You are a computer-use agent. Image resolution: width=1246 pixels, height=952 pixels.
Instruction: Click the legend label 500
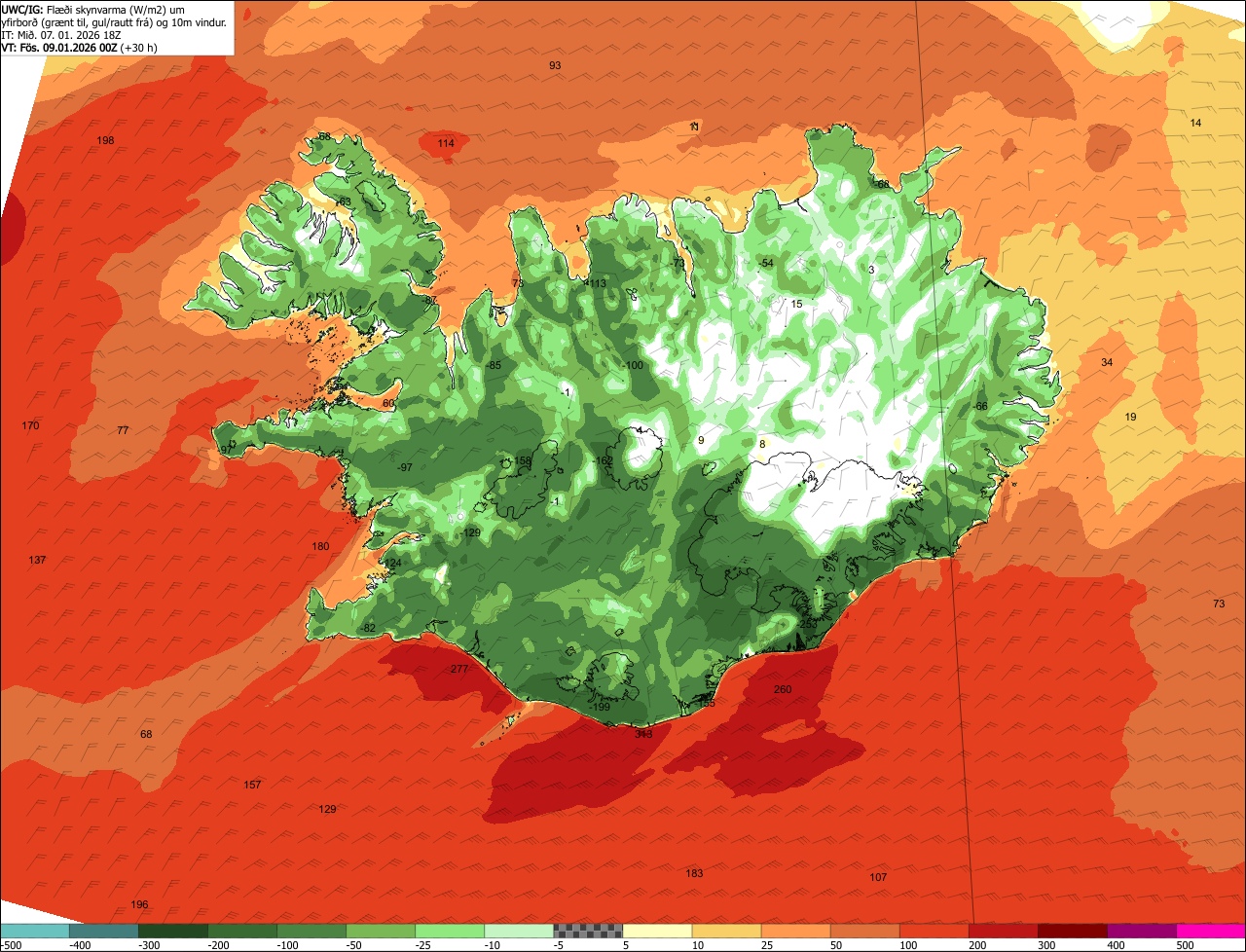(1185, 945)
